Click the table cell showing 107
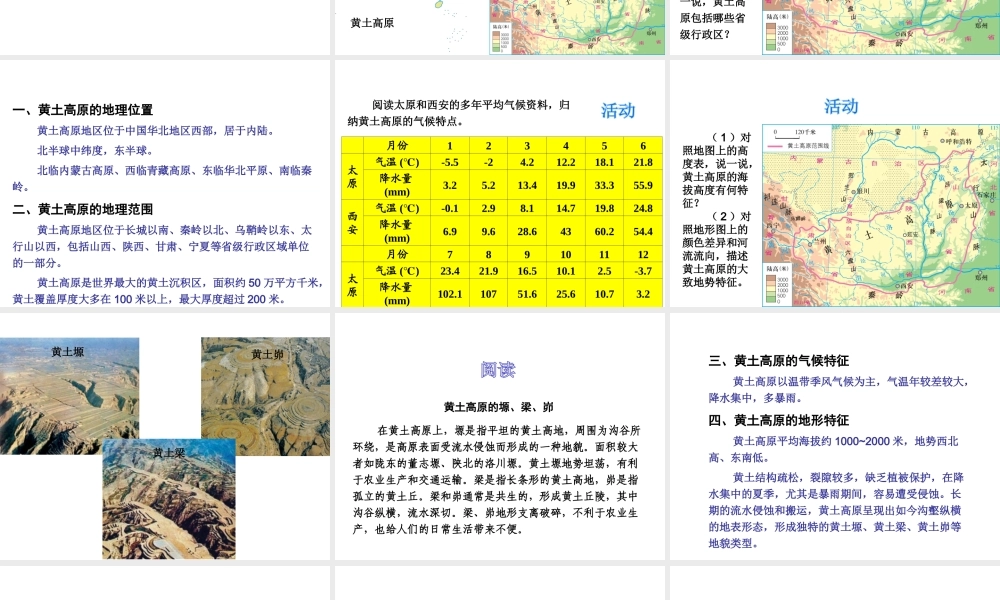The image size is (1000, 600). 489,294
